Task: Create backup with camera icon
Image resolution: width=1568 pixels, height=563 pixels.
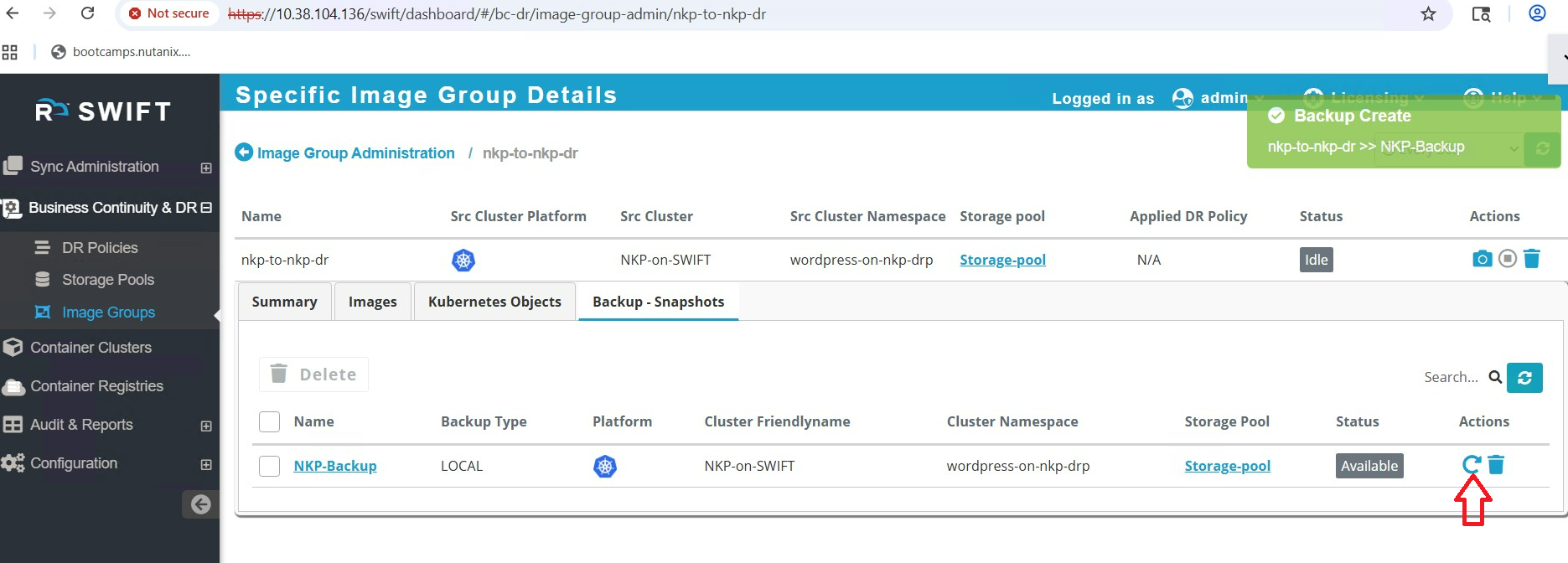Action: point(1482,259)
